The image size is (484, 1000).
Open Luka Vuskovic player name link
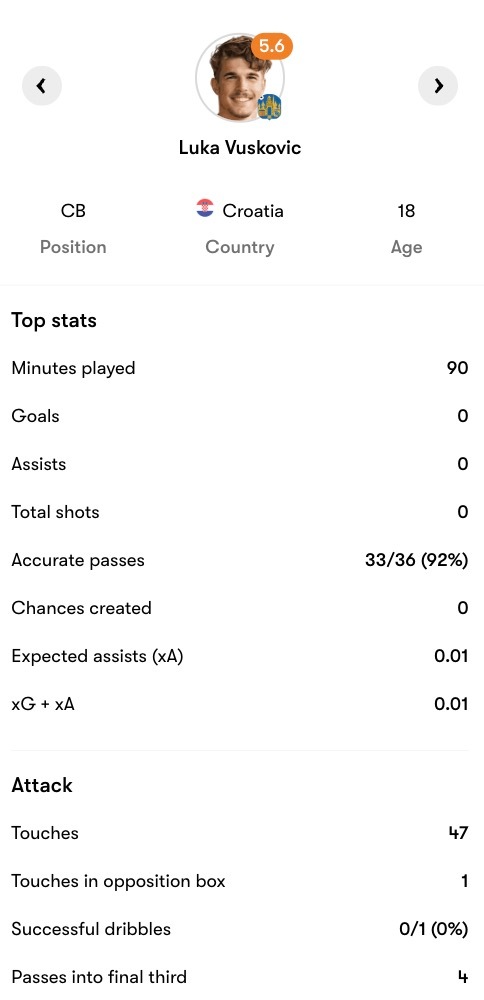pyautogui.click(x=240, y=148)
